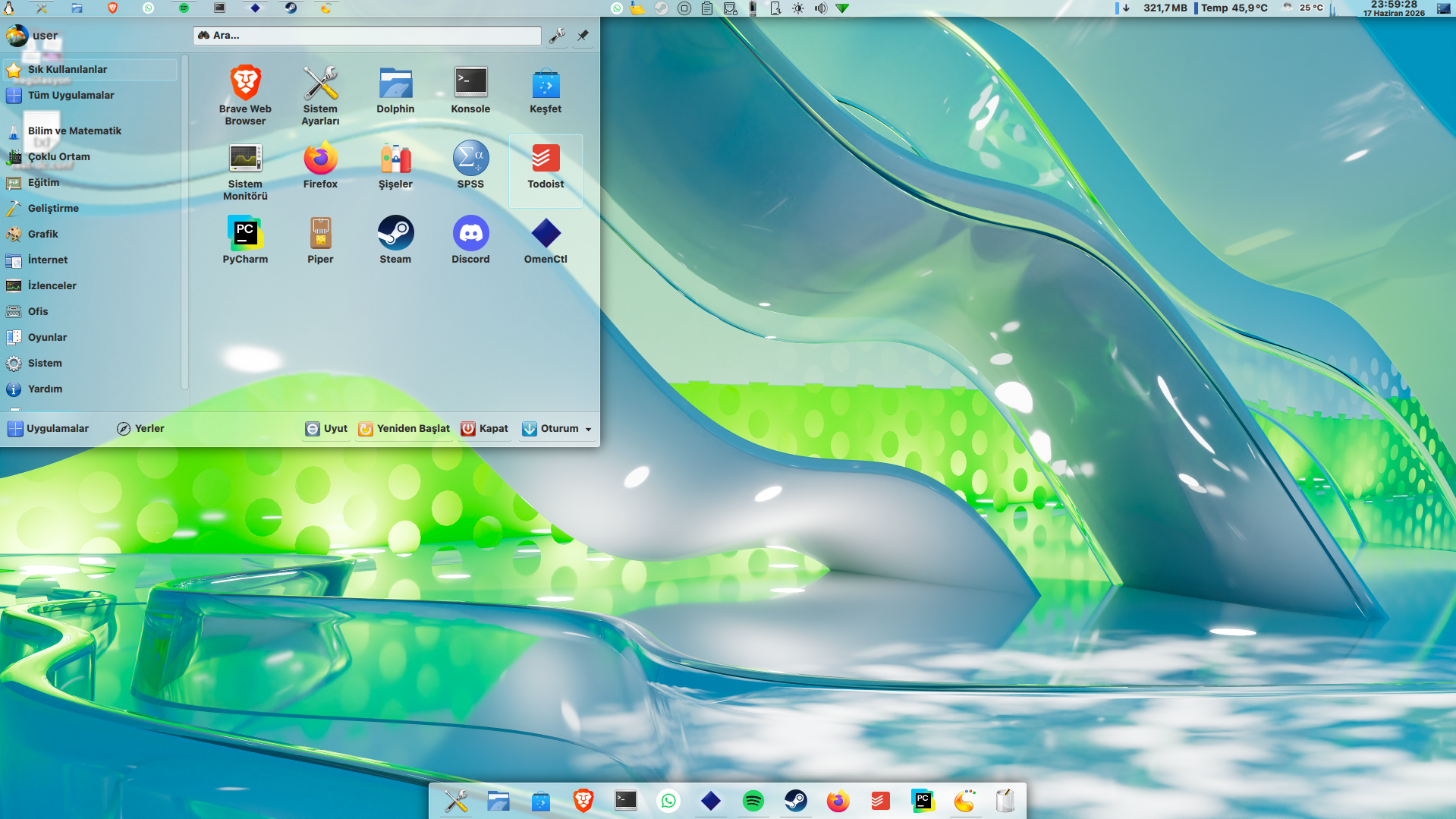
Task: Open the brightness control in system tray
Action: coord(798,8)
